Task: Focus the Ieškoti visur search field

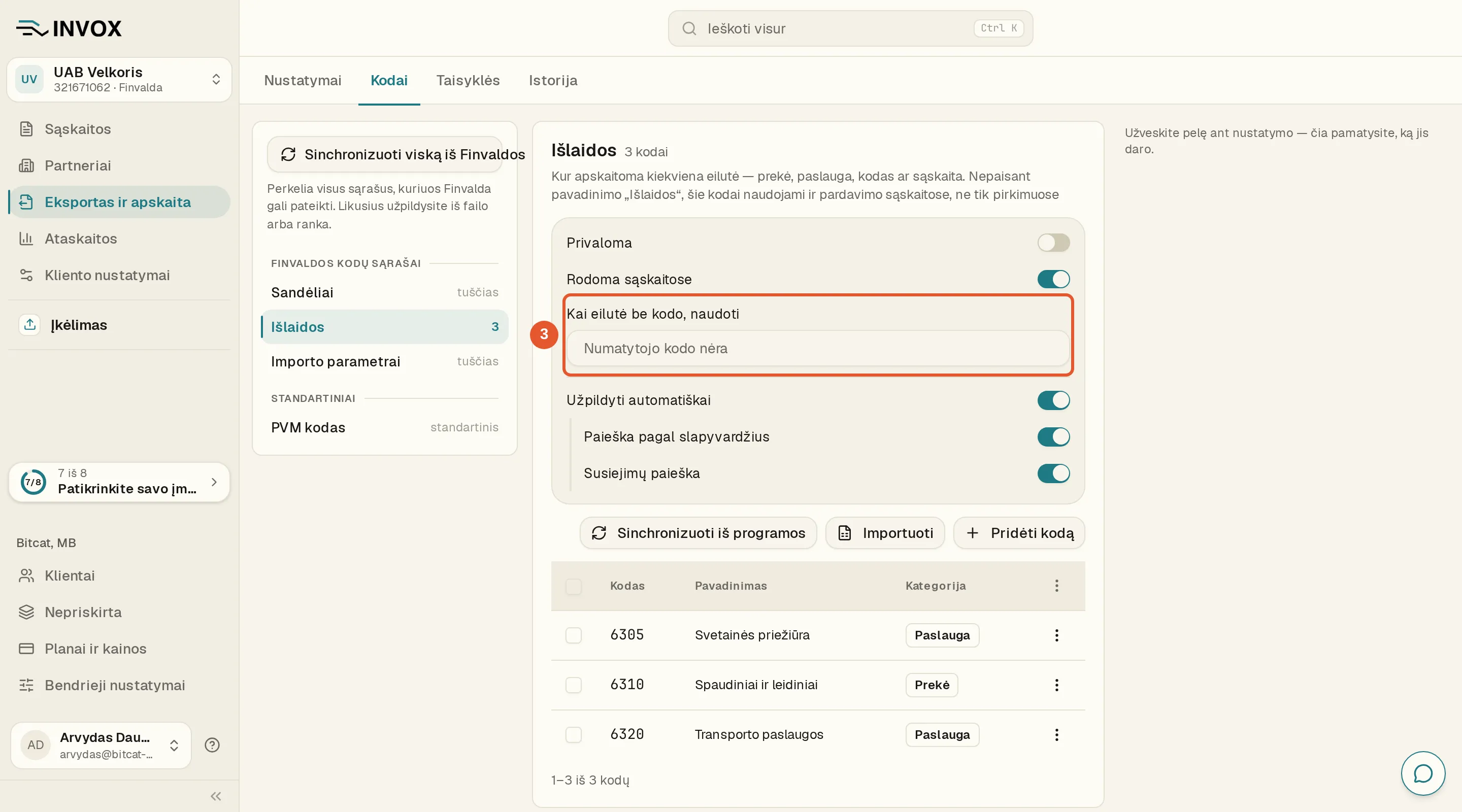Action: pos(850,28)
